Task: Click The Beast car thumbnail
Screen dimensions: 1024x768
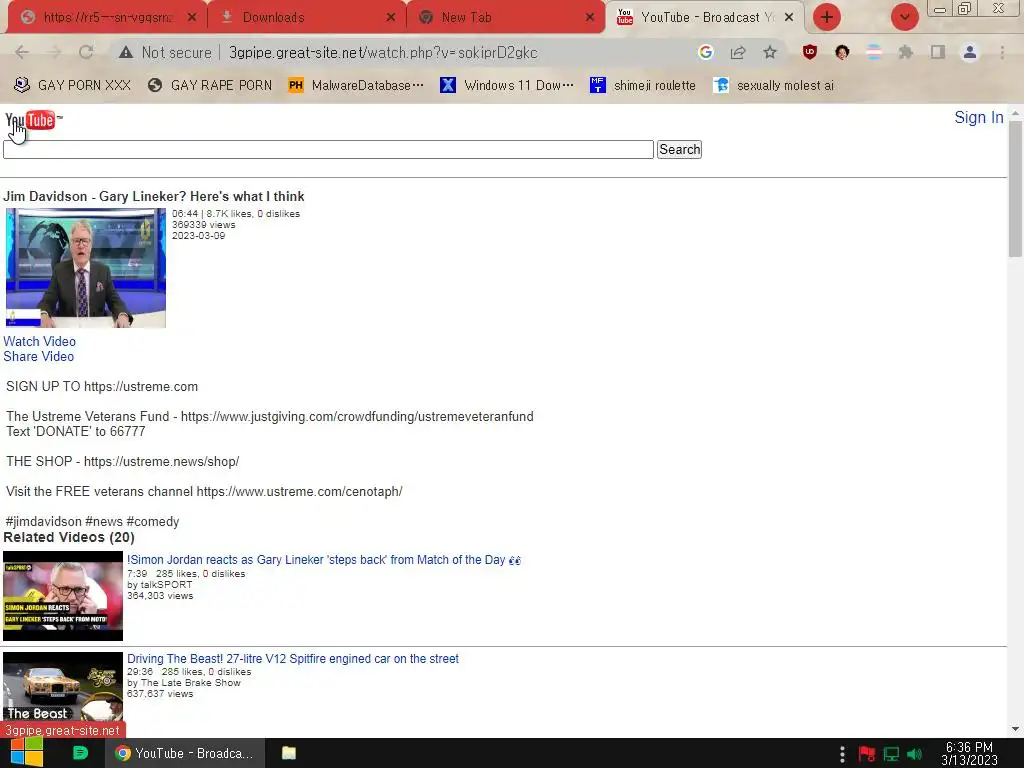Action: (63, 687)
